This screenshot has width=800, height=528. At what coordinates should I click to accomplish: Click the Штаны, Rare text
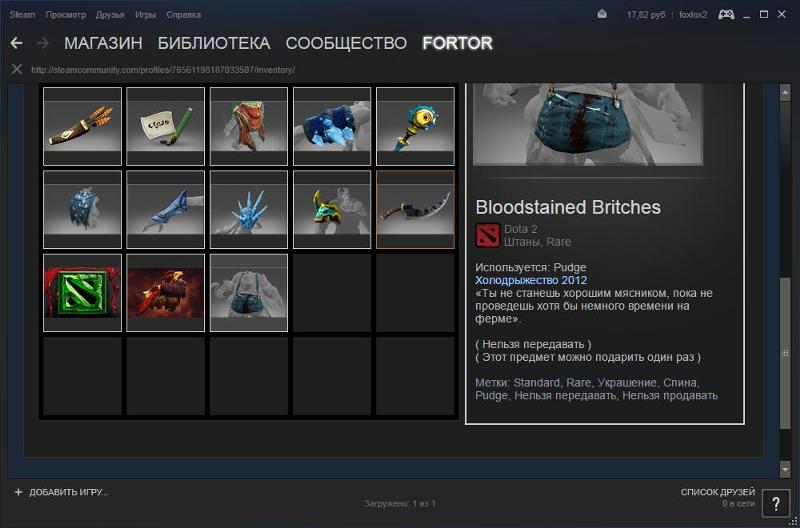click(537, 242)
